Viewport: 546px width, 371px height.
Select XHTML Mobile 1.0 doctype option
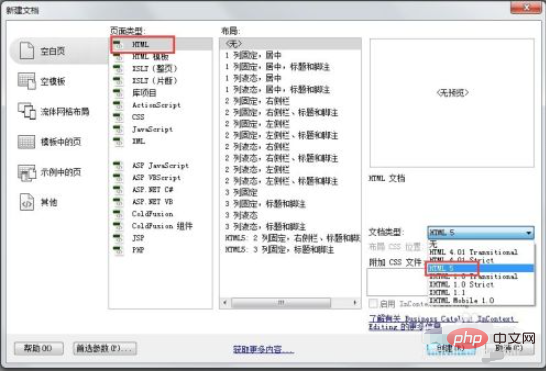[x=481, y=300]
